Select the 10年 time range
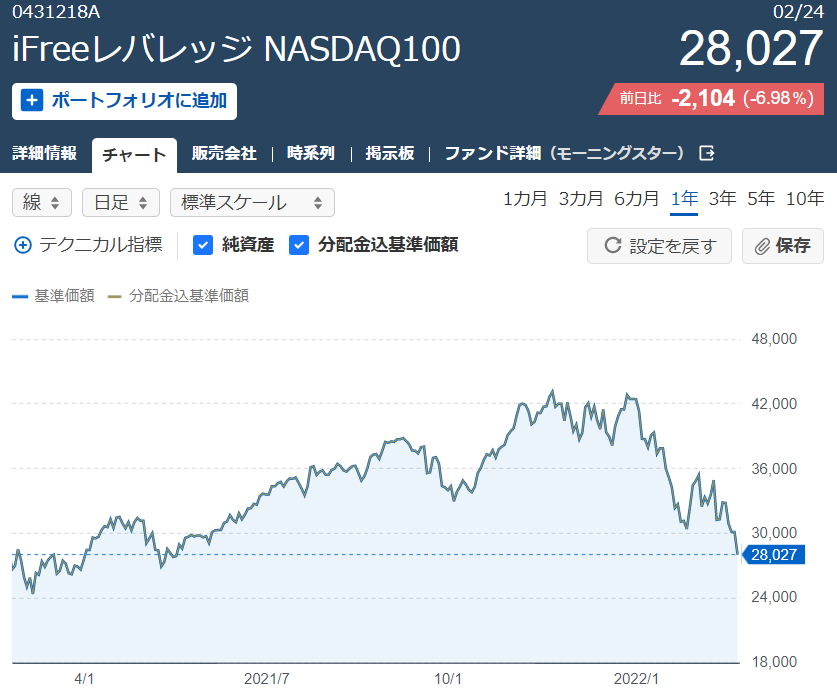Viewport: 837px width, 695px height. (805, 199)
